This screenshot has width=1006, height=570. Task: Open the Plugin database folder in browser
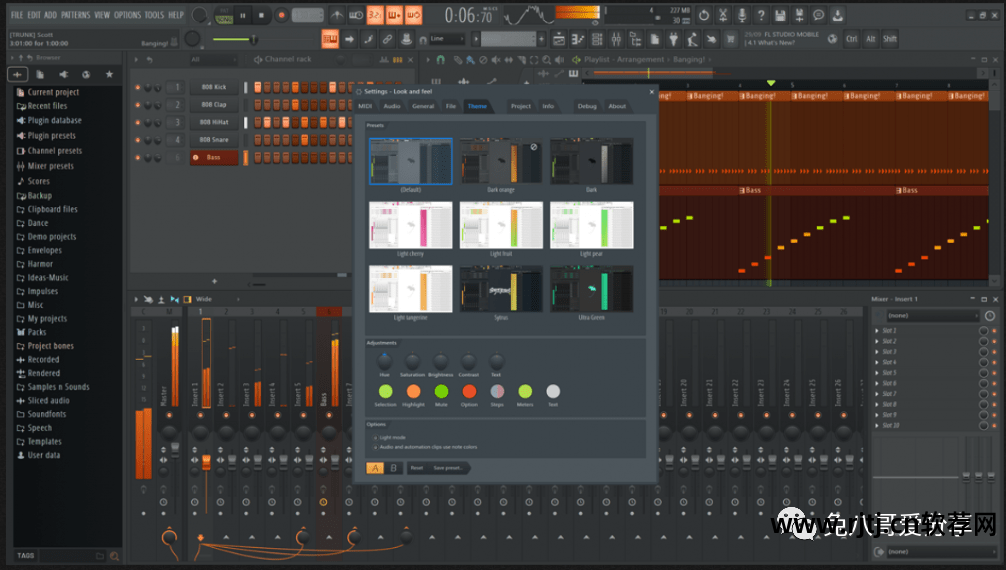pyautogui.click(x=54, y=120)
